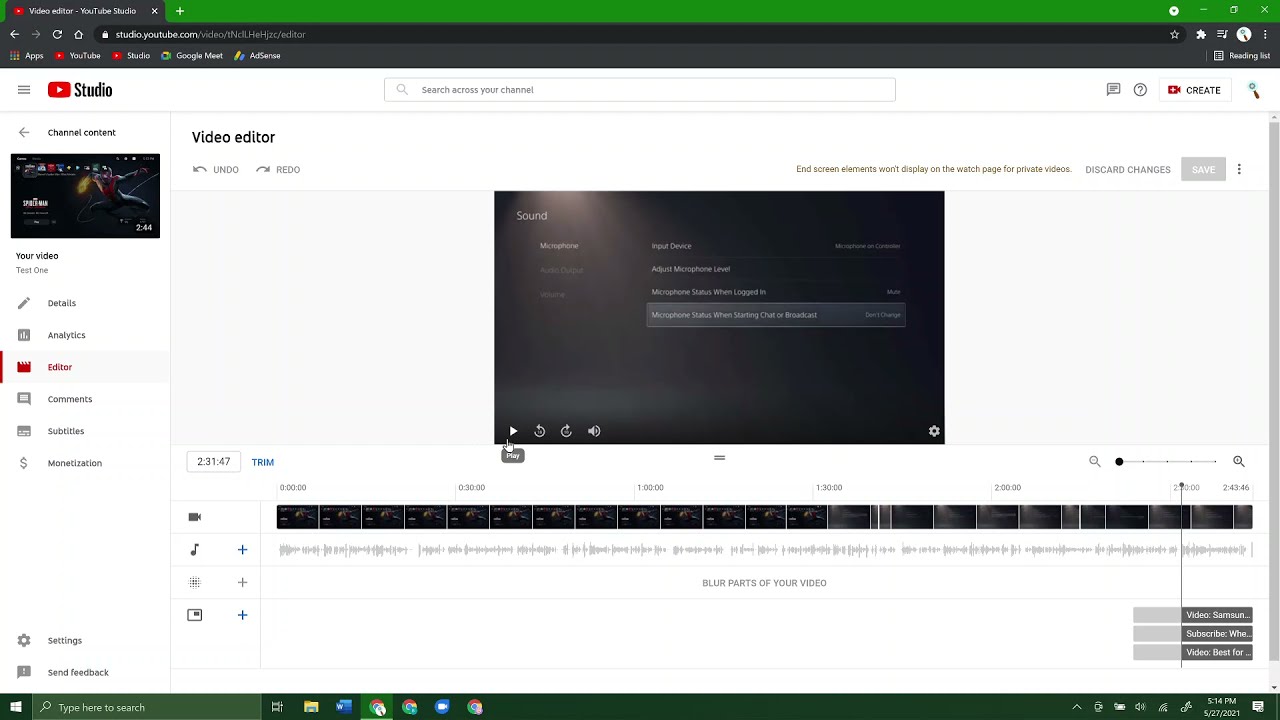Viewport: 1280px width, 720px height.
Task: Open the editor three-dot options menu
Action: coord(1239,170)
